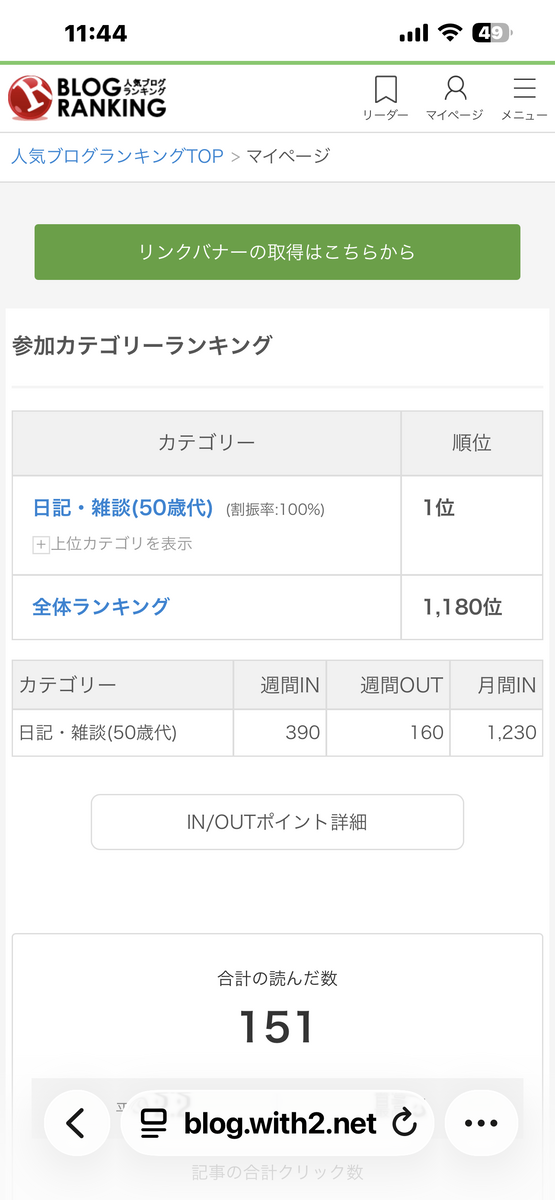This screenshot has height=1200, width=555.
Task: Follow 人気ブログランキングTOP breadcrumb link
Action: point(117,156)
